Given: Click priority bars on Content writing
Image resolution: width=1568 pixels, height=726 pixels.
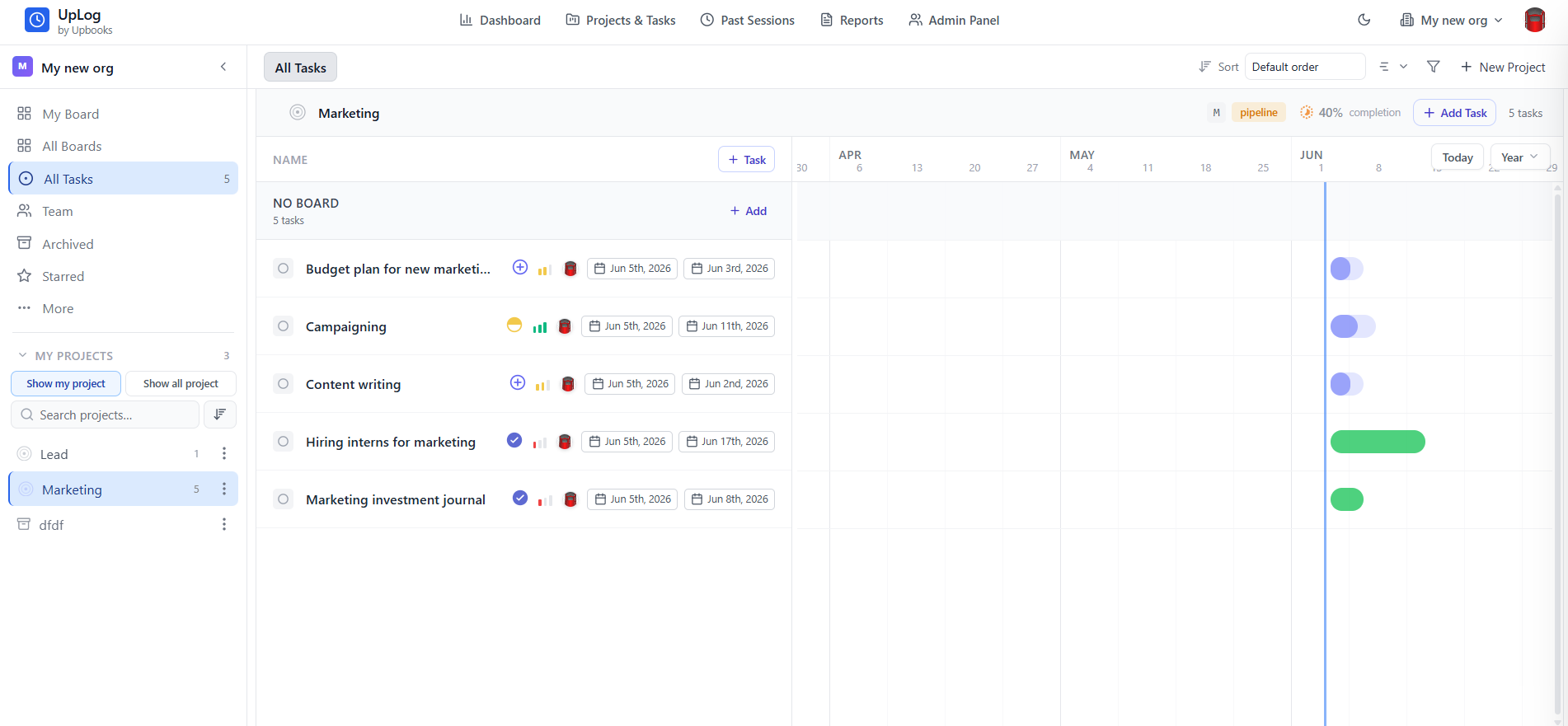Looking at the screenshot, I should 542,385.
